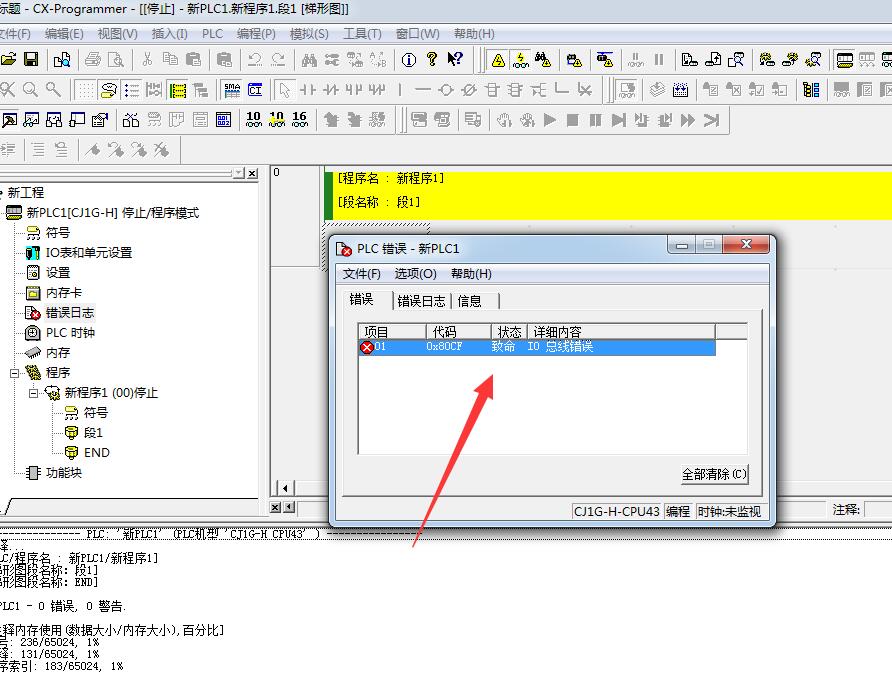This screenshot has height=685, width=892.
Task: Open the PLC menu in menu bar
Action: pyautogui.click(x=212, y=33)
